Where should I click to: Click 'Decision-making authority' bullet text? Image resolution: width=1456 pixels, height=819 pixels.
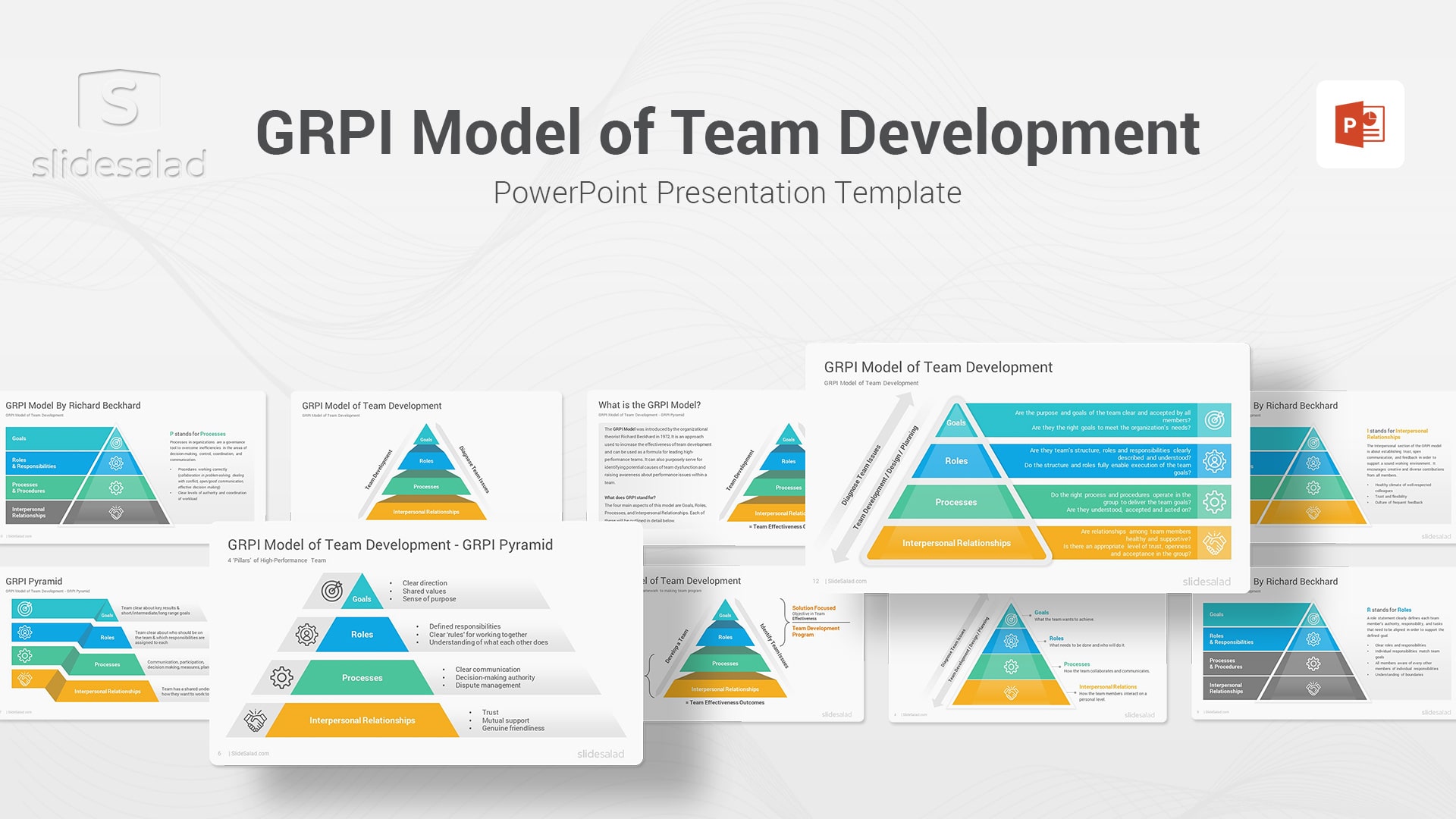[495, 677]
